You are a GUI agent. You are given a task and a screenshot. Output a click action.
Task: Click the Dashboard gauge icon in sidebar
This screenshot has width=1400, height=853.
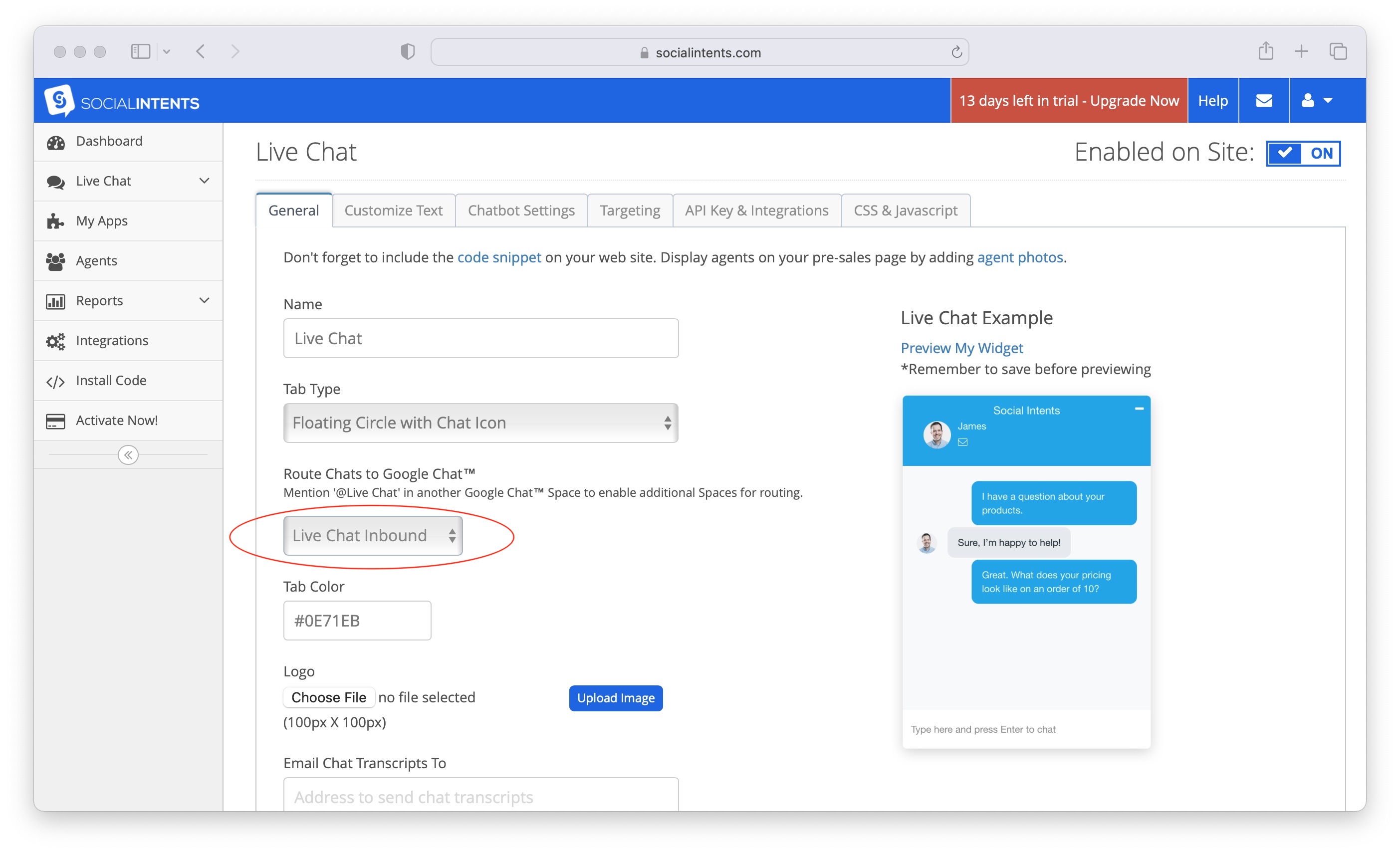(55, 142)
